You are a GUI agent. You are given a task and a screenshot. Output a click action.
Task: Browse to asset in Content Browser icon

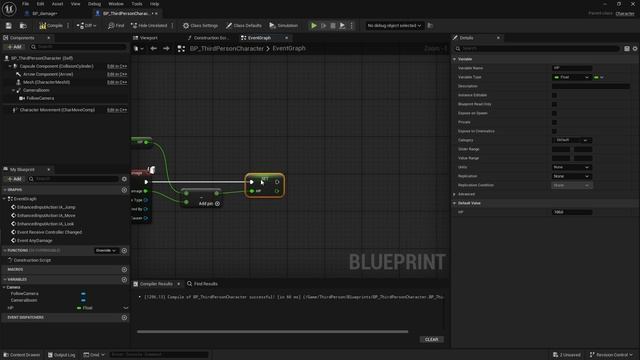(23, 26)
